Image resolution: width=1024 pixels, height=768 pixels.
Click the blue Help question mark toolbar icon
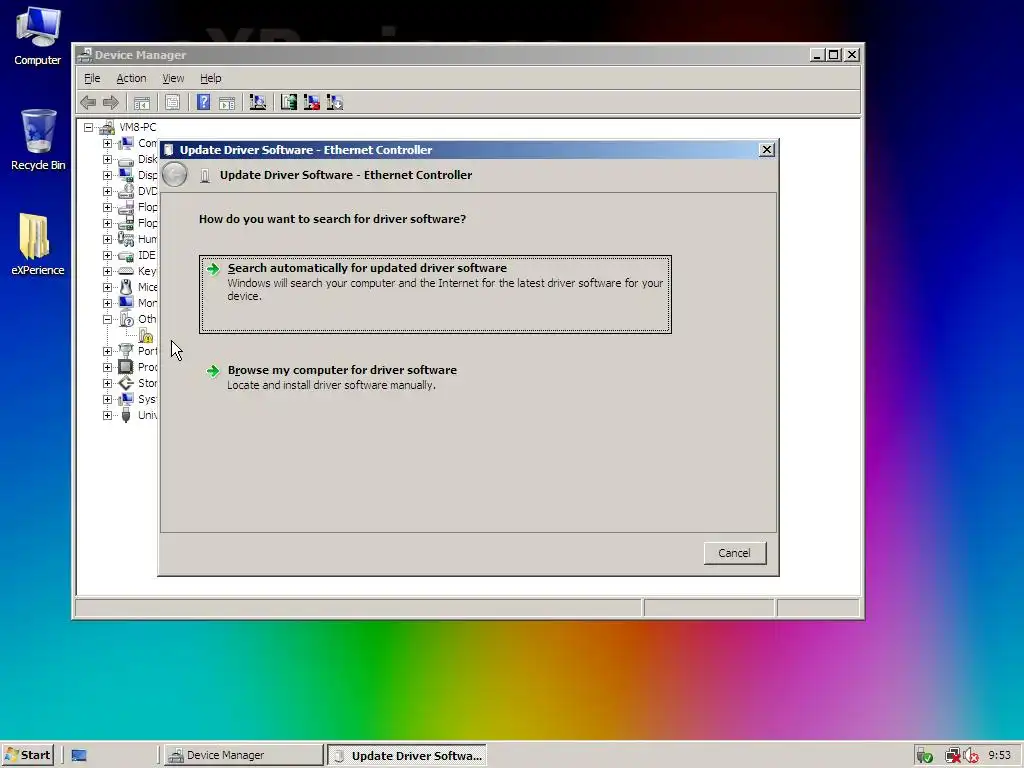click(x=203, y=102)
